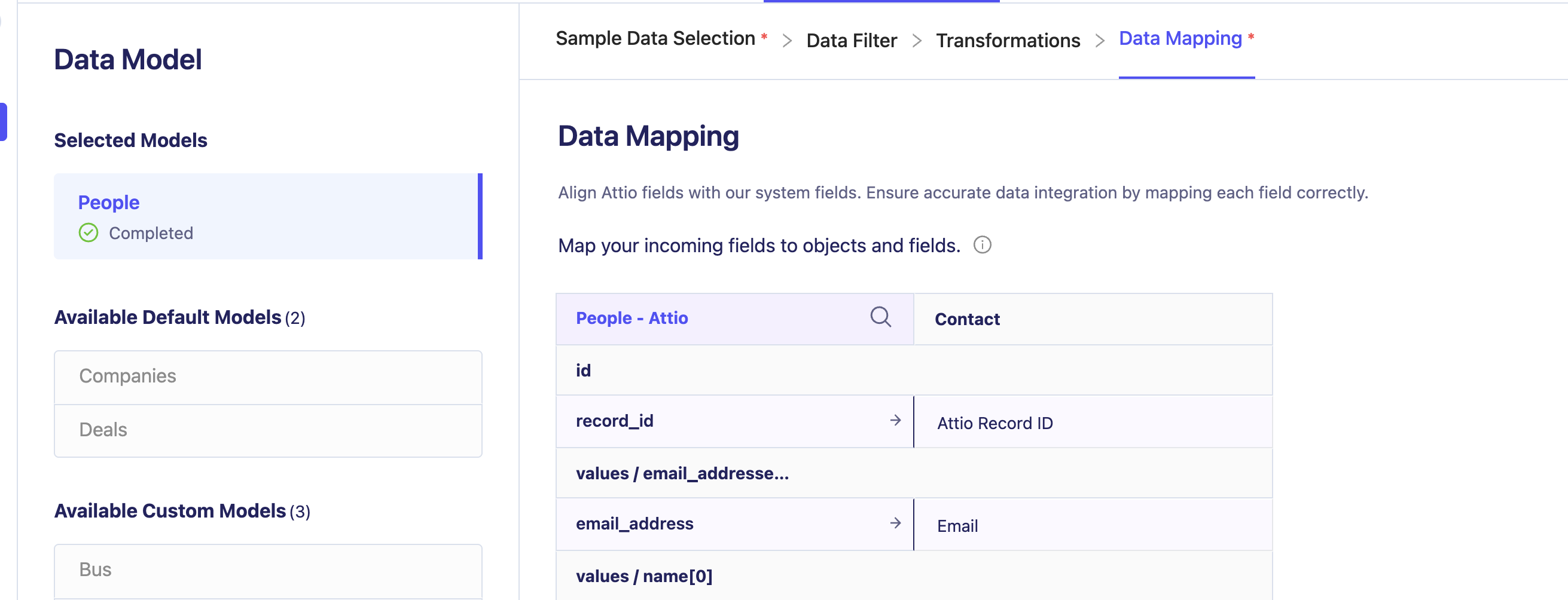Open the Sample Data Selection tab
This screenshot has width=1568, height=600.
[x=655, y=39]
